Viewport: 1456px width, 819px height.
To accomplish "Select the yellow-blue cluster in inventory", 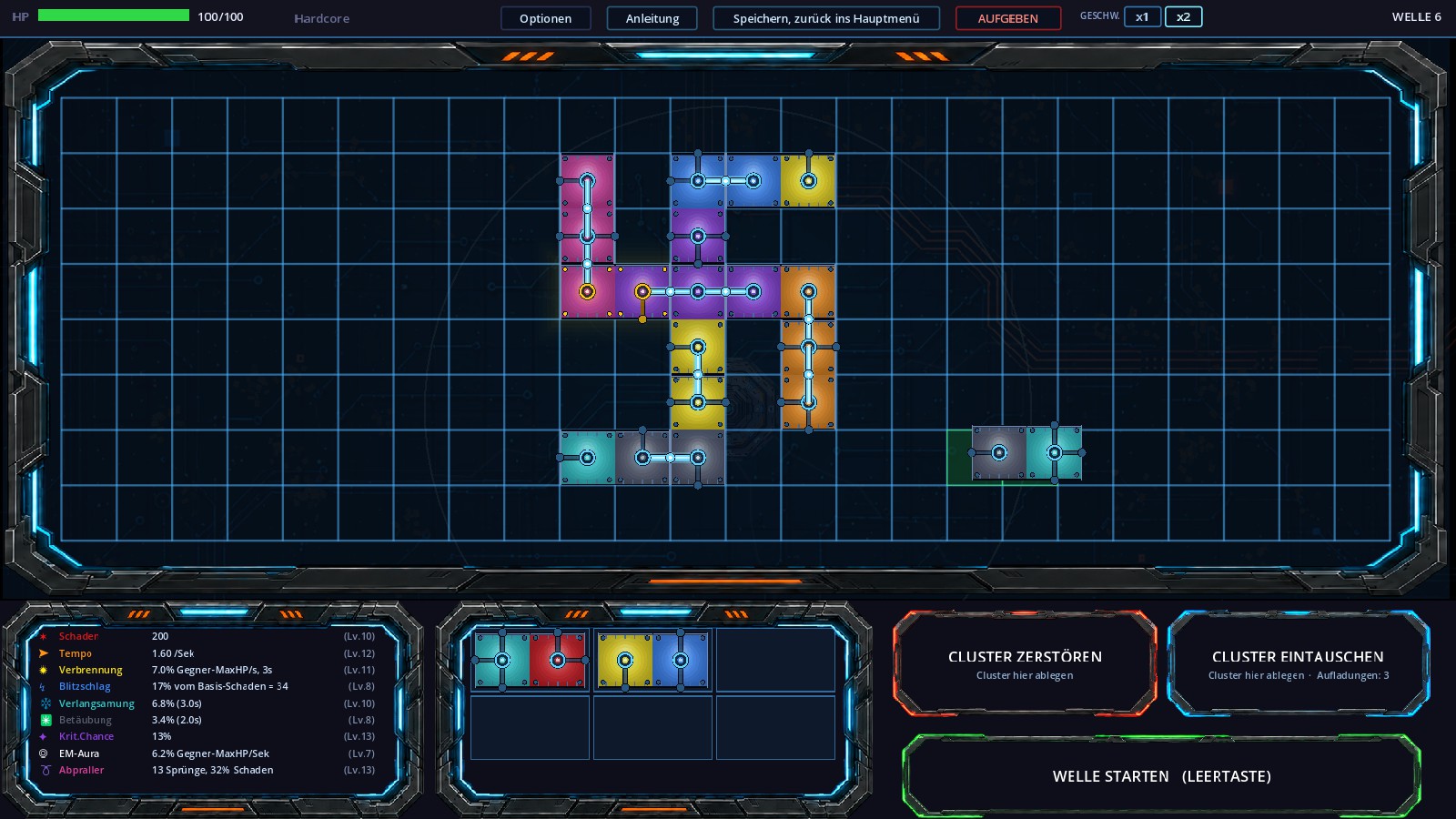I will click(652, 660).
